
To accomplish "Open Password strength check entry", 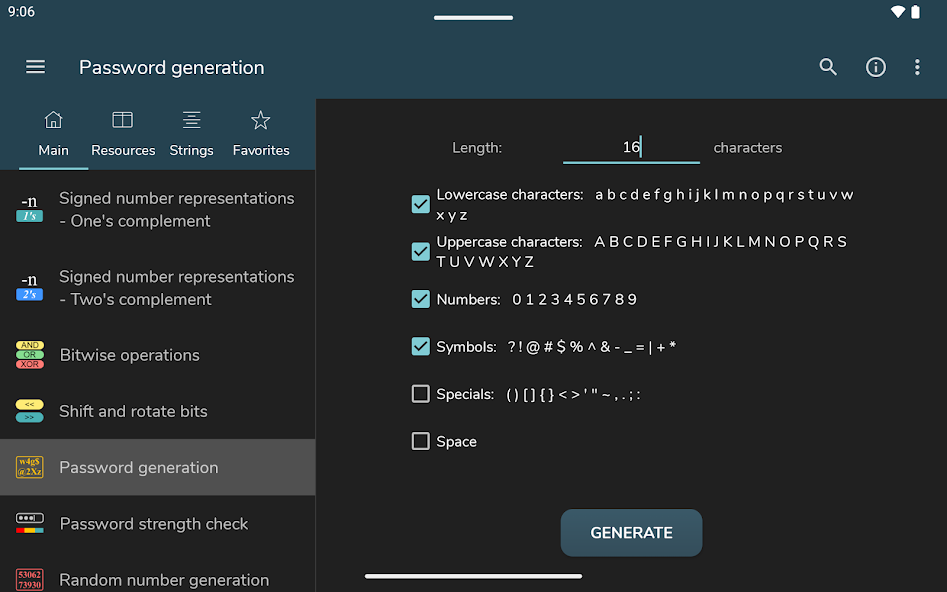I will click(158, 523).
